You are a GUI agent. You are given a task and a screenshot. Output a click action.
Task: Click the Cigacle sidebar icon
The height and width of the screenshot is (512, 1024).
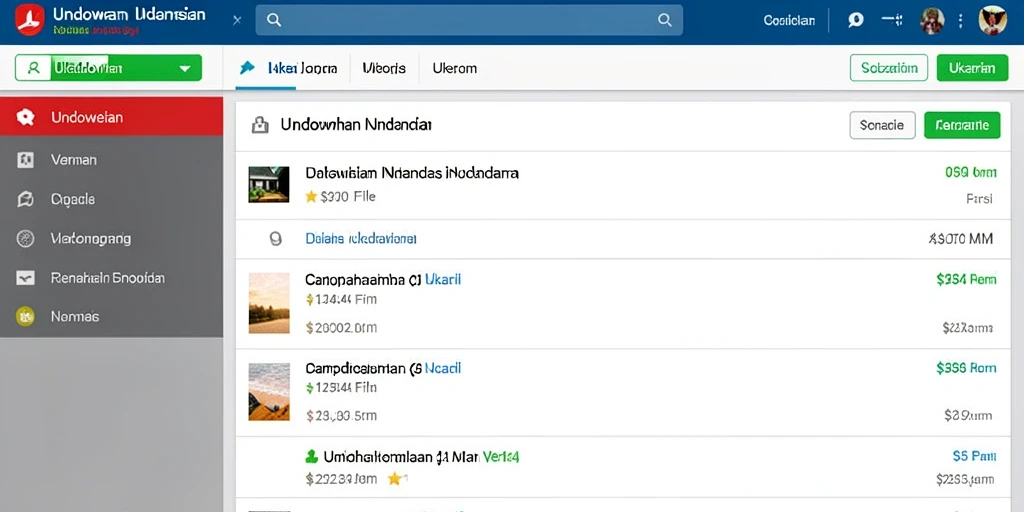point(25,200)
